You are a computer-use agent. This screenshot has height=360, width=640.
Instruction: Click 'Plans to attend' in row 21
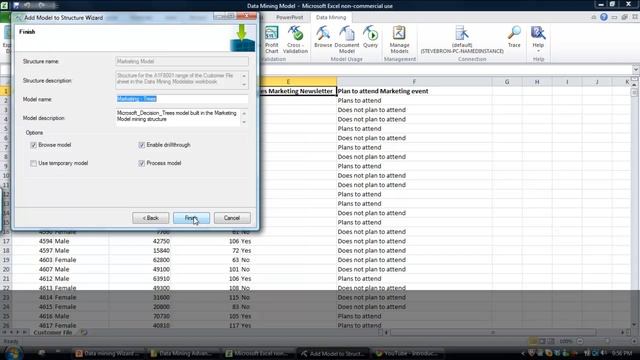[359, 279]
